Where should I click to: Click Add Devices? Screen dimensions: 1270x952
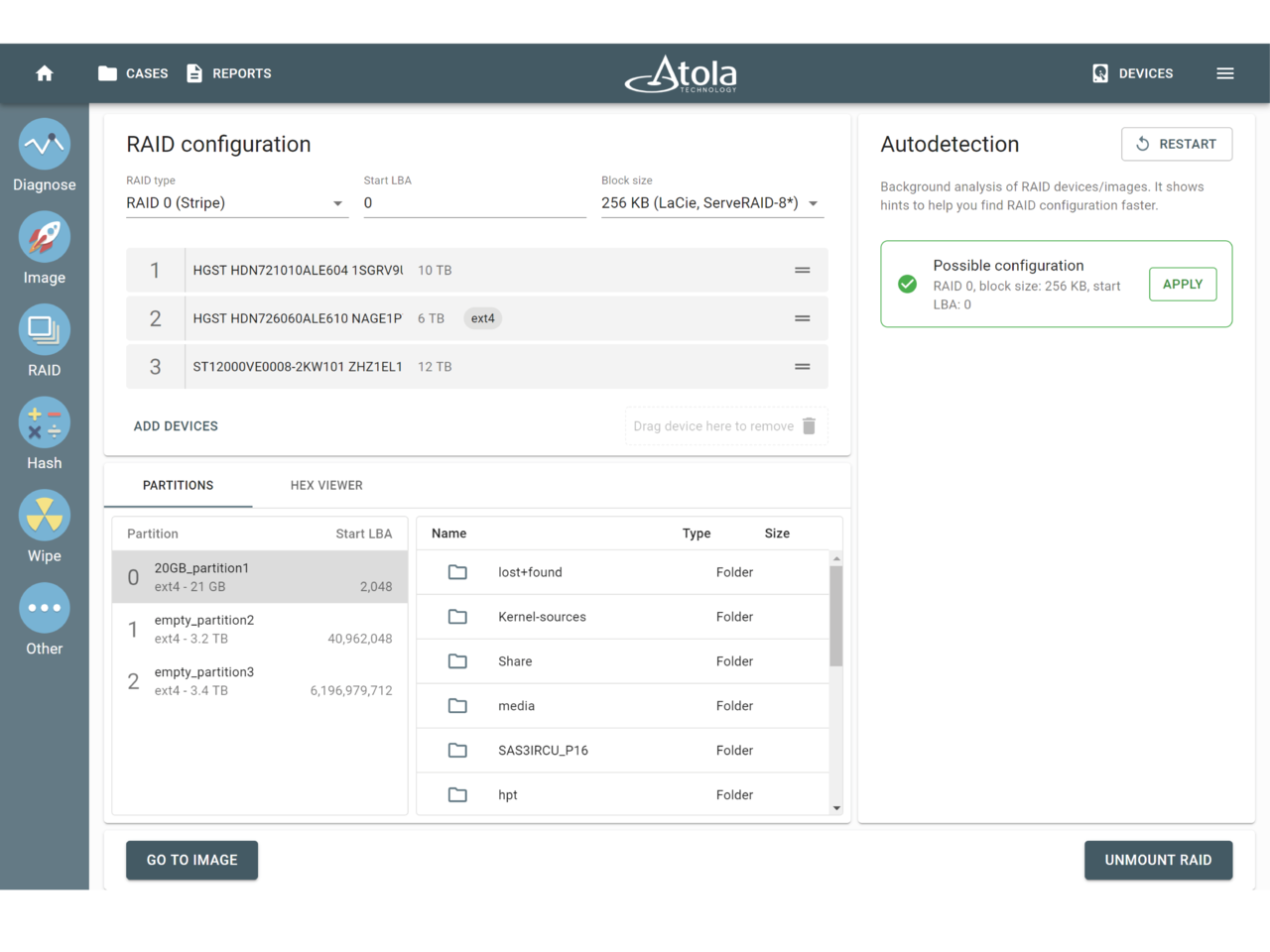176,426
